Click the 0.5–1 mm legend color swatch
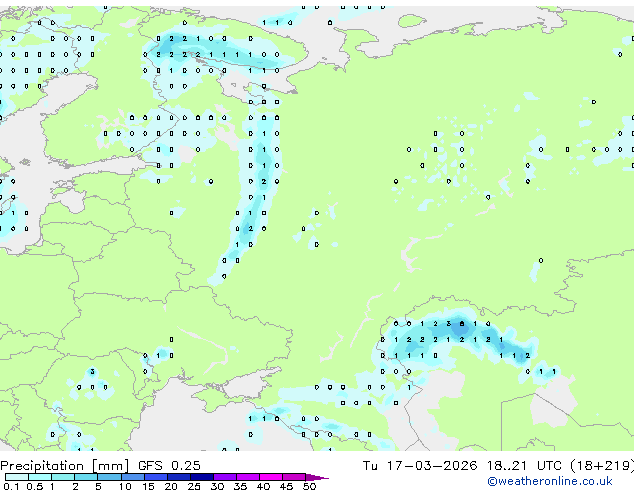This screenshot has height=490, width=634. (x=40, y=477)
